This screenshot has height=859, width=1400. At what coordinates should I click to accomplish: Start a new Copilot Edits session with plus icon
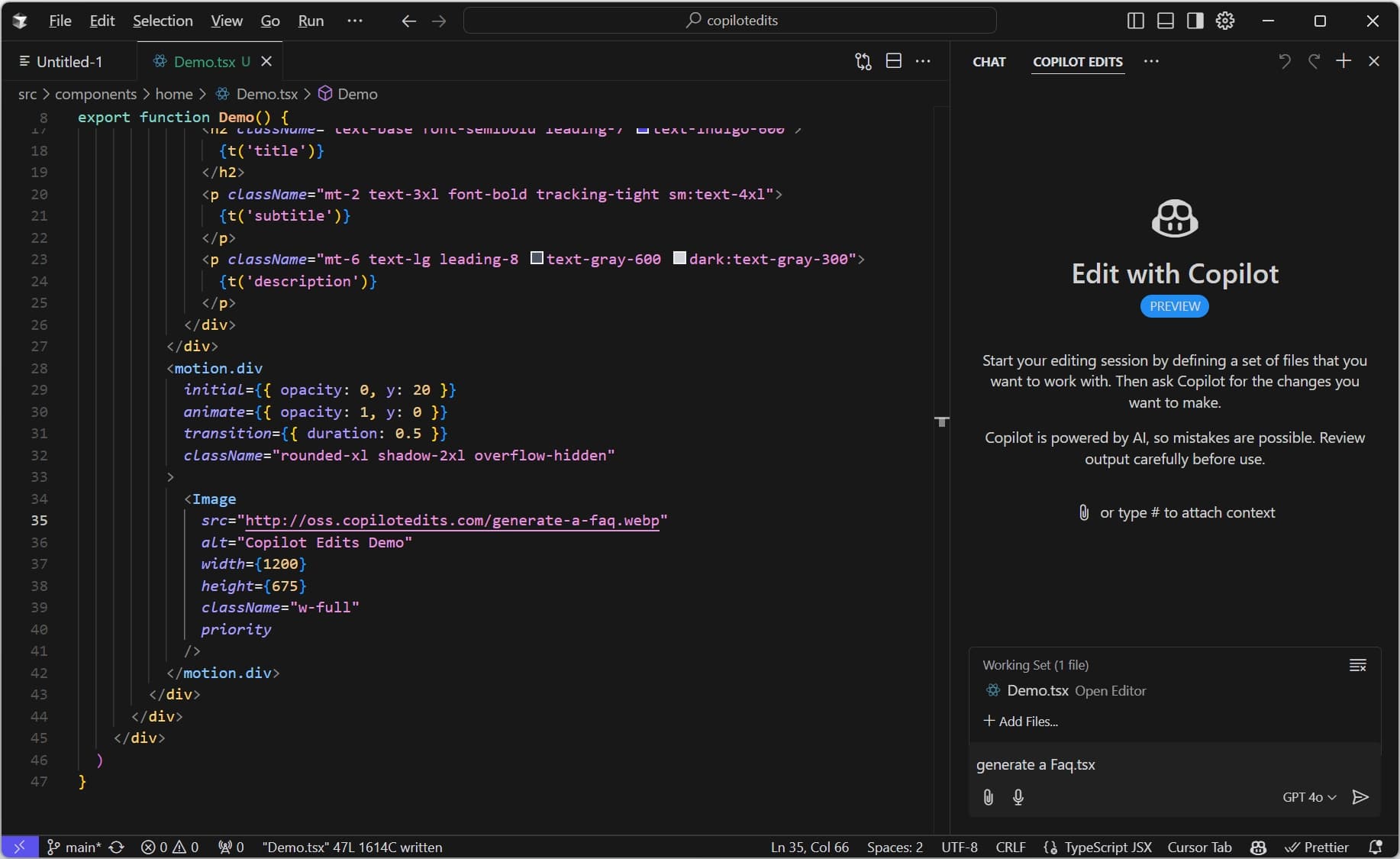pos(1344,60)
